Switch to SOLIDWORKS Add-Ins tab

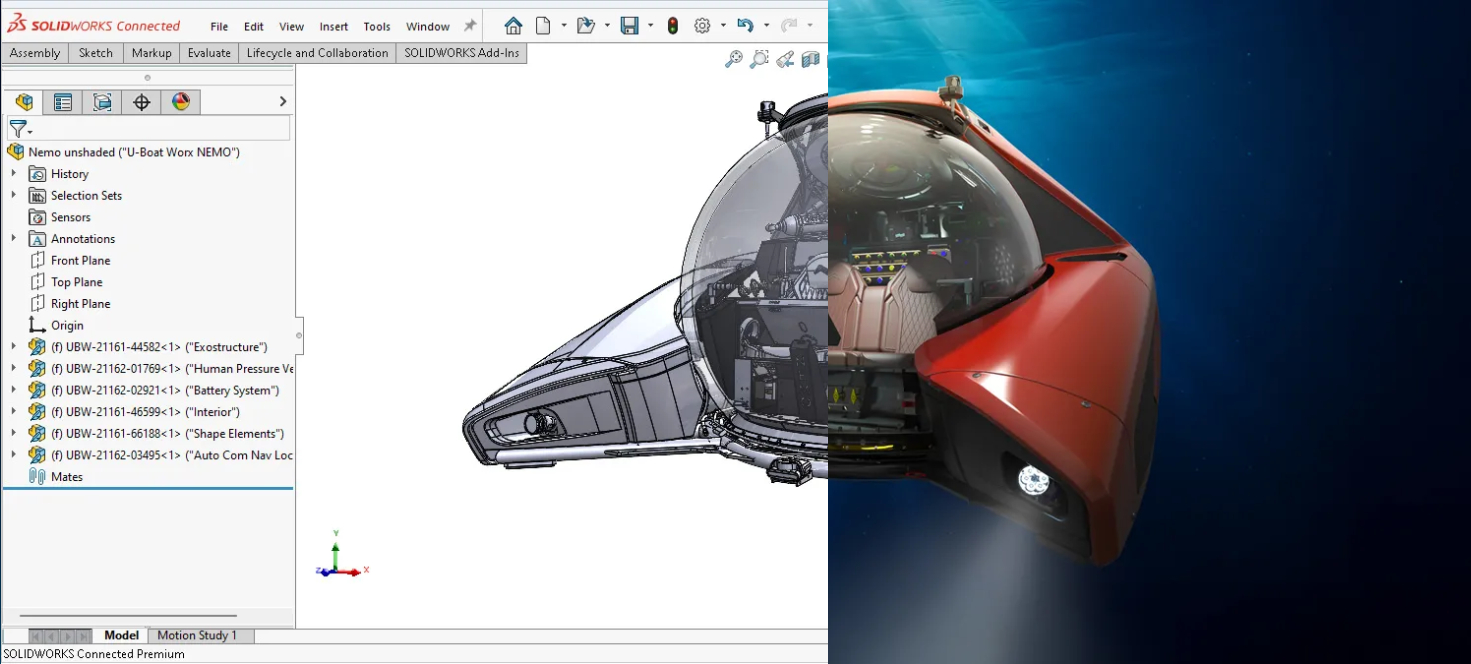tap(462, 53)
